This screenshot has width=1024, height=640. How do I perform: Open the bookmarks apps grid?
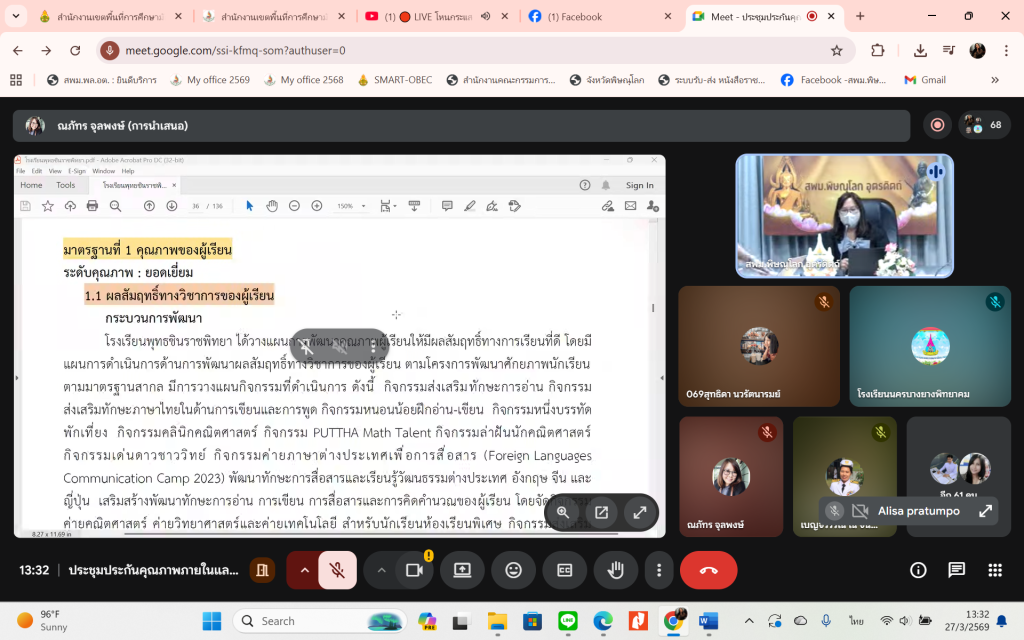tap(16, 80)
